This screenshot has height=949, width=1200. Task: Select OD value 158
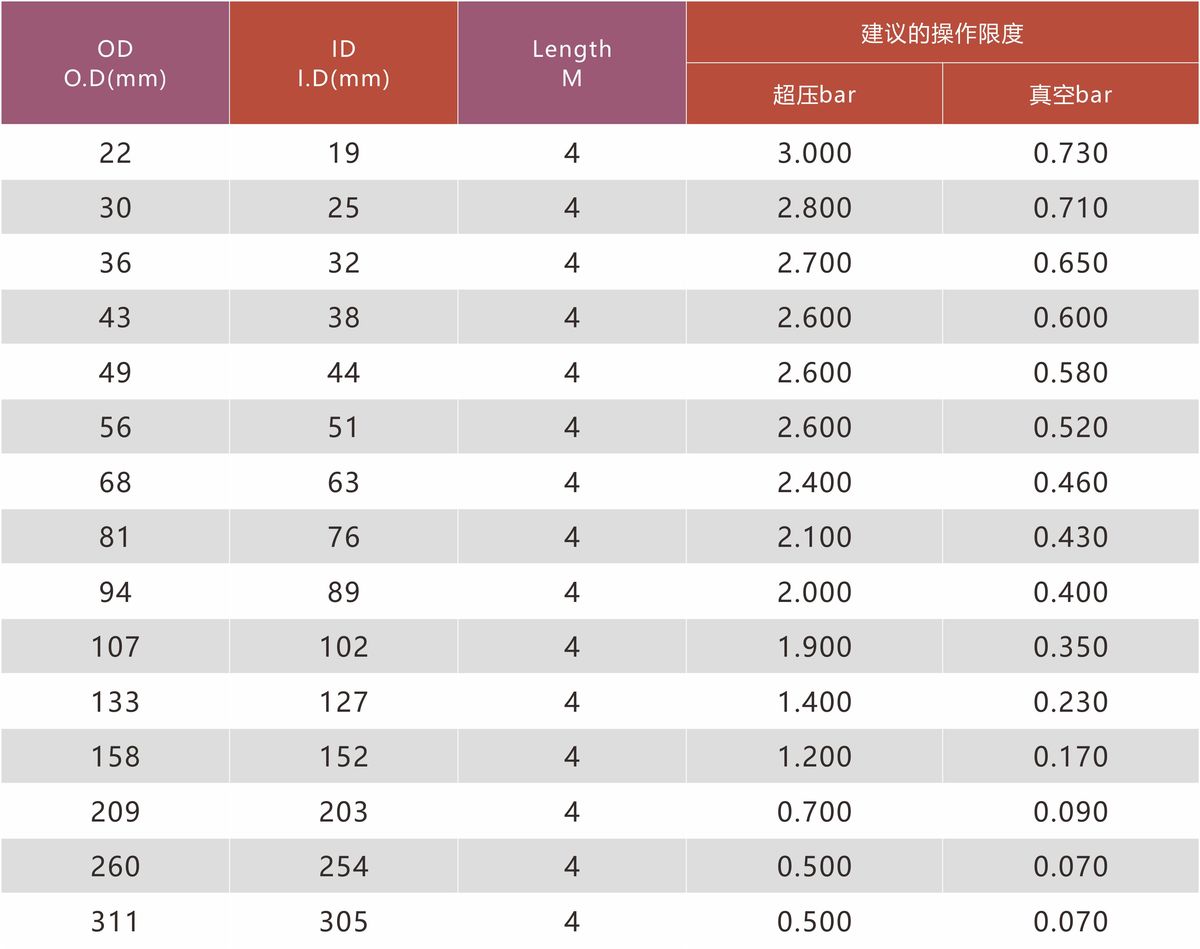pos(115,757)
